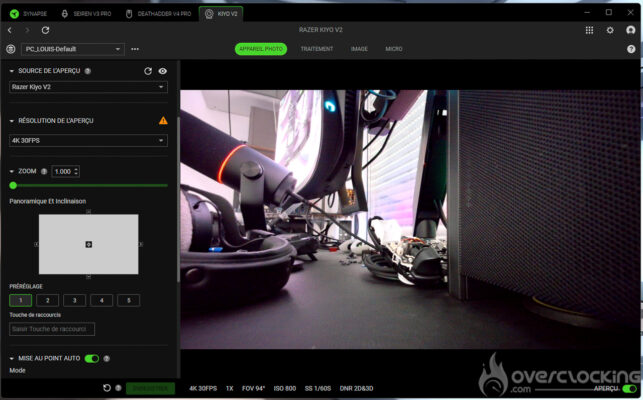Click the pan-tilt up arrow
The height and width of the screenshot is (400, 643).
click(x=89, y=211)
